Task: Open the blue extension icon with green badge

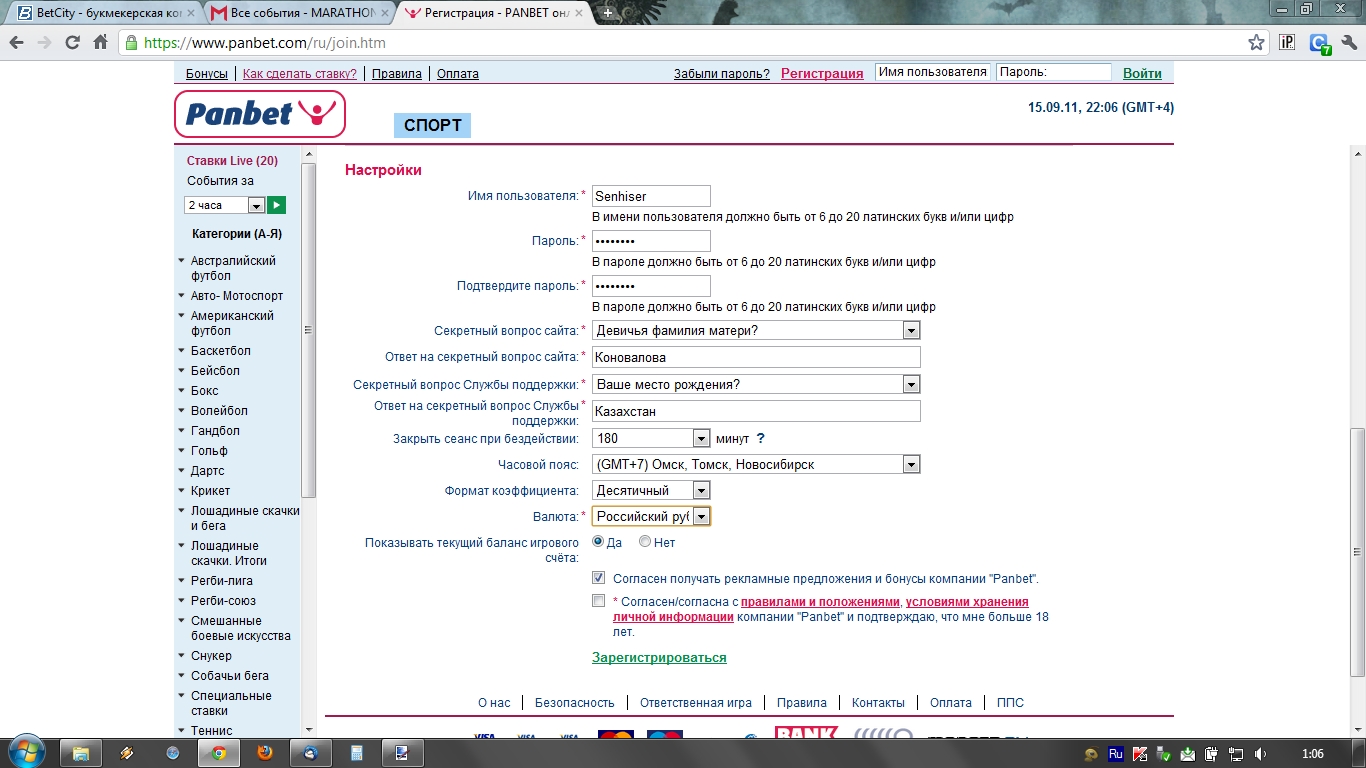Action: click(x=1320, y=43)
